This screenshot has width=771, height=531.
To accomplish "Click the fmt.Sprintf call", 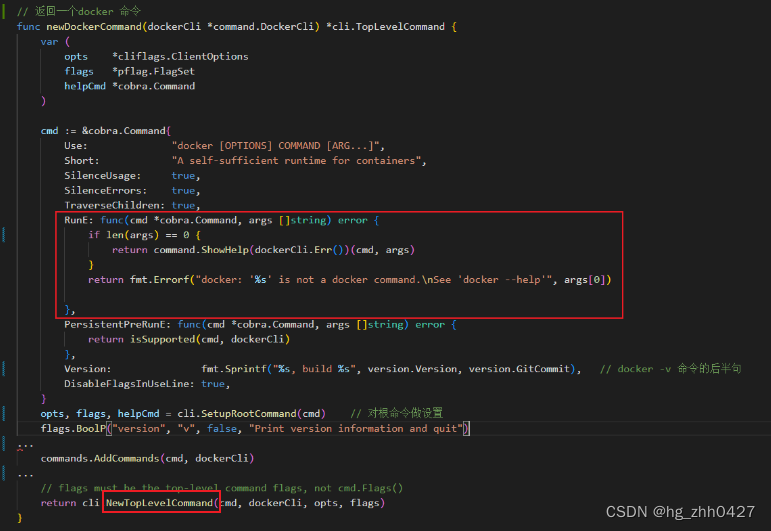I will coord(234,369).
